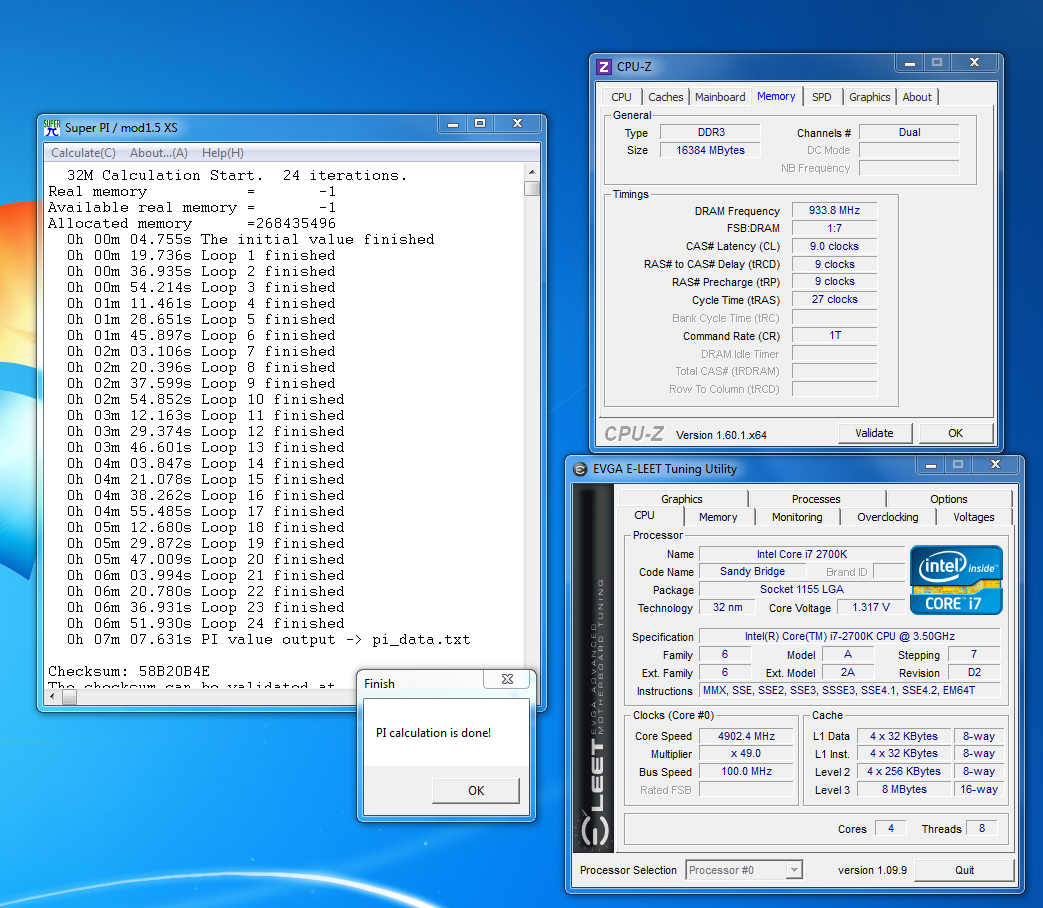Click Super PI horizontal scrollbar left arrow
Viewport: 1043px width, 908px height.
pos(53,697)
